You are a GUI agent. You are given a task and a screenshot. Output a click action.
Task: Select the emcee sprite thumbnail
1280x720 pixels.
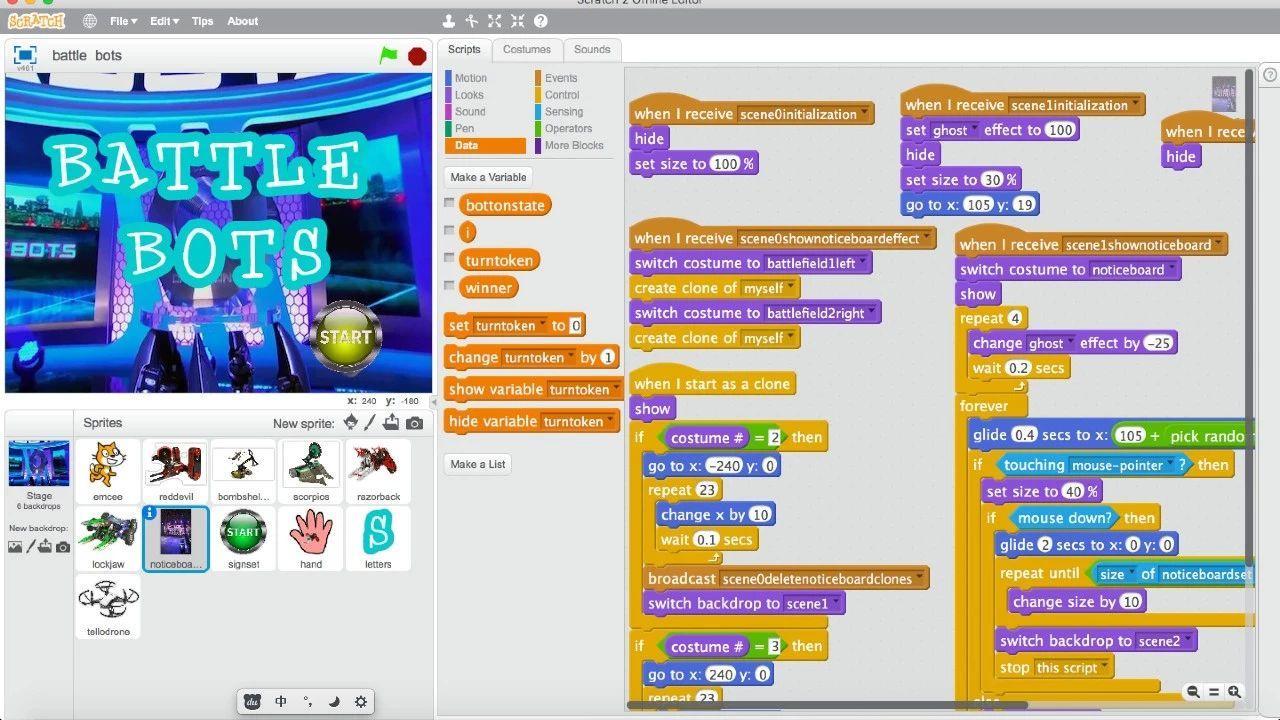(108, 470)
